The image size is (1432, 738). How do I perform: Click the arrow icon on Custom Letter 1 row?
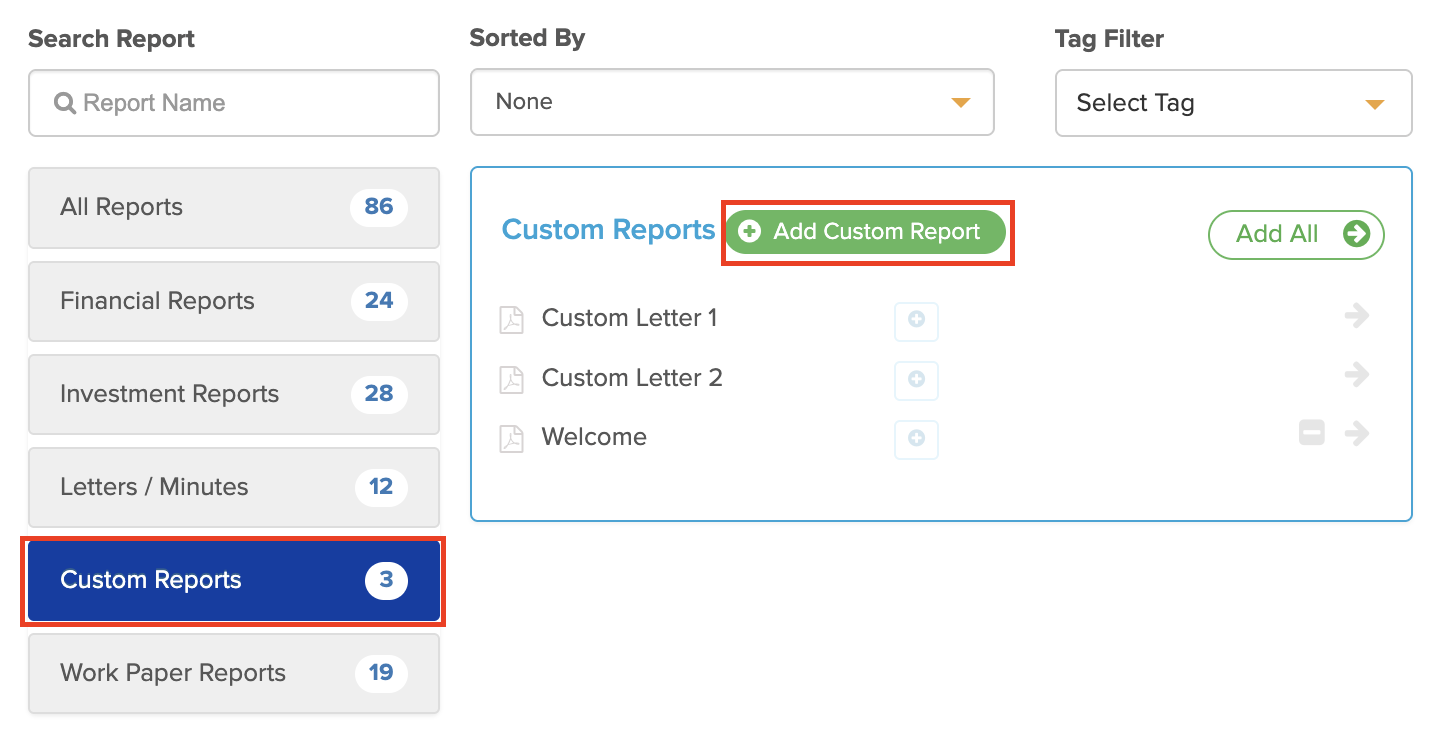click(1357, 316)
